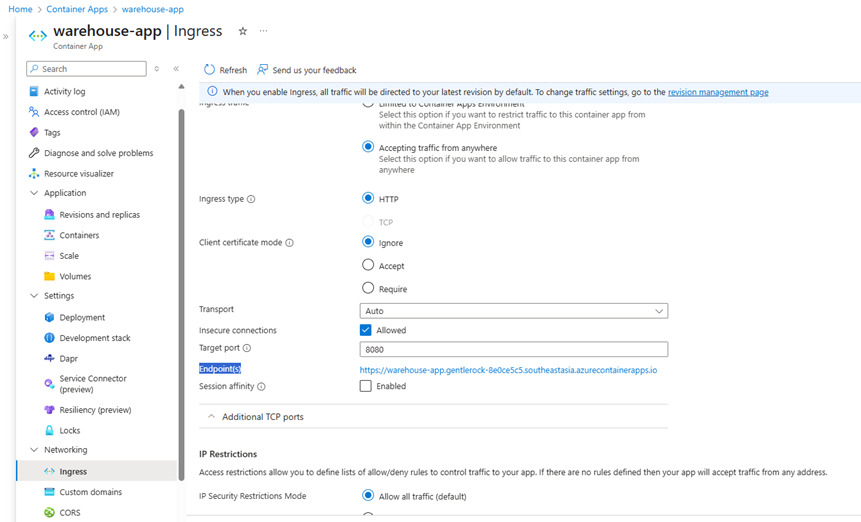Image resolution: width=861 pixels, height=522 pixels.
Task: Open Development stack menu item
Action: coord(95,338)
